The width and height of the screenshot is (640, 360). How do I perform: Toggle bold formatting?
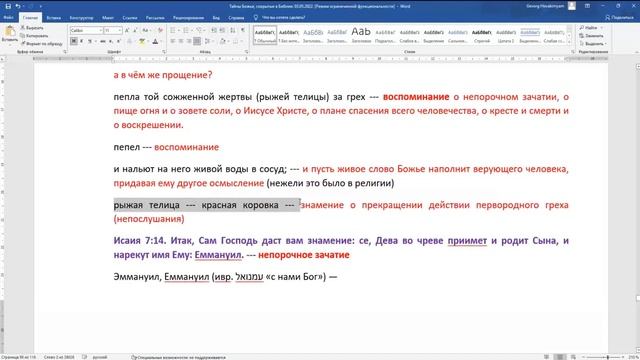[x=73, y=41]
